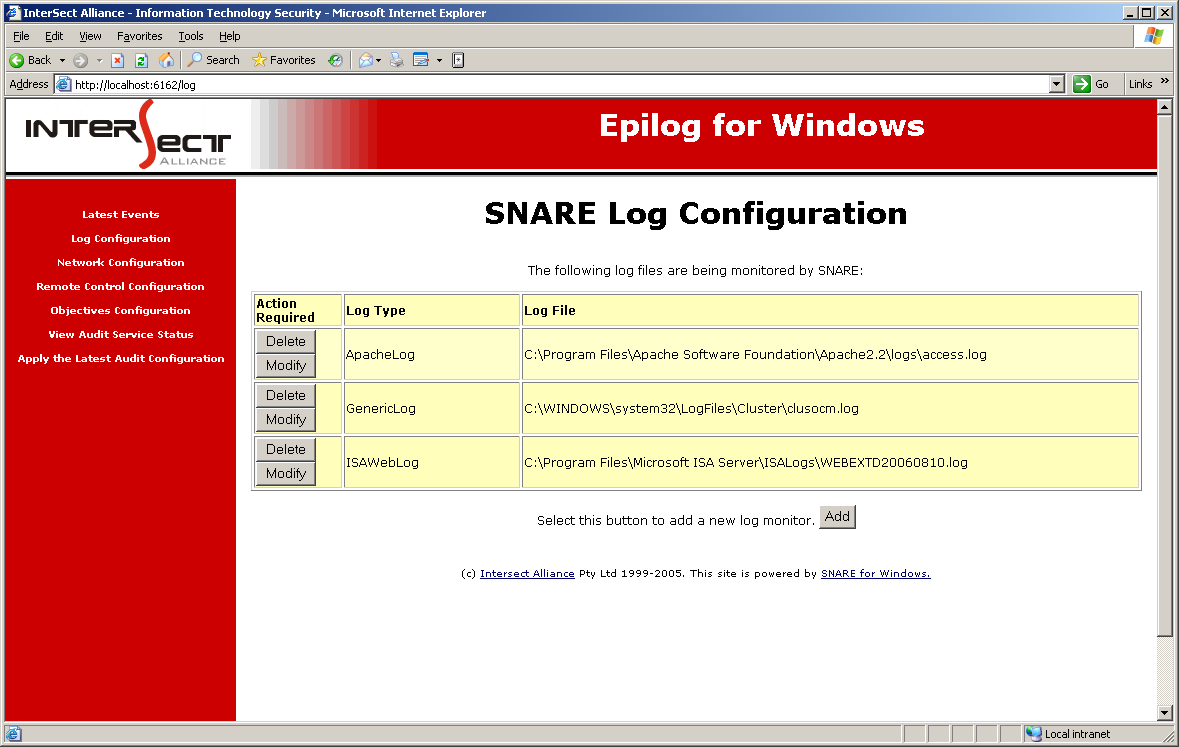Viewport: 1179px width, 747px height.
Task: Select View Audit Service Status link
Action: pos(120,335)
